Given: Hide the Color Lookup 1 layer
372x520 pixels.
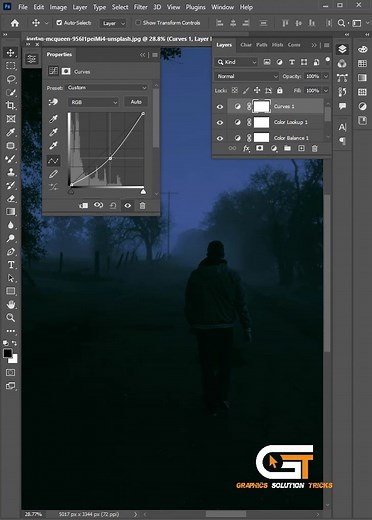Looking at the screenshot, I should click(x=220, y=122).
